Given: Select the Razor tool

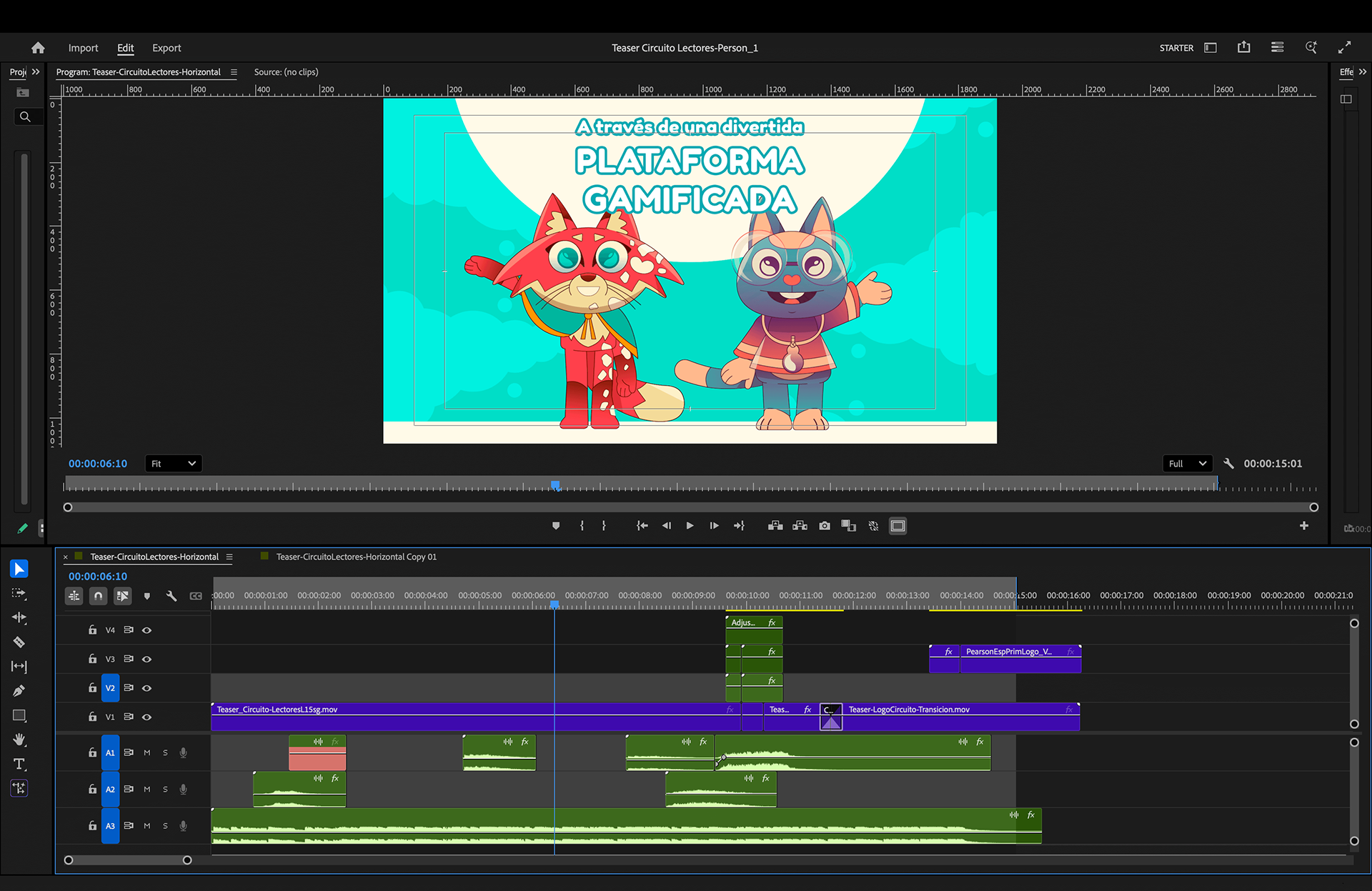Looking at the screenshot, I should point(19,642).
